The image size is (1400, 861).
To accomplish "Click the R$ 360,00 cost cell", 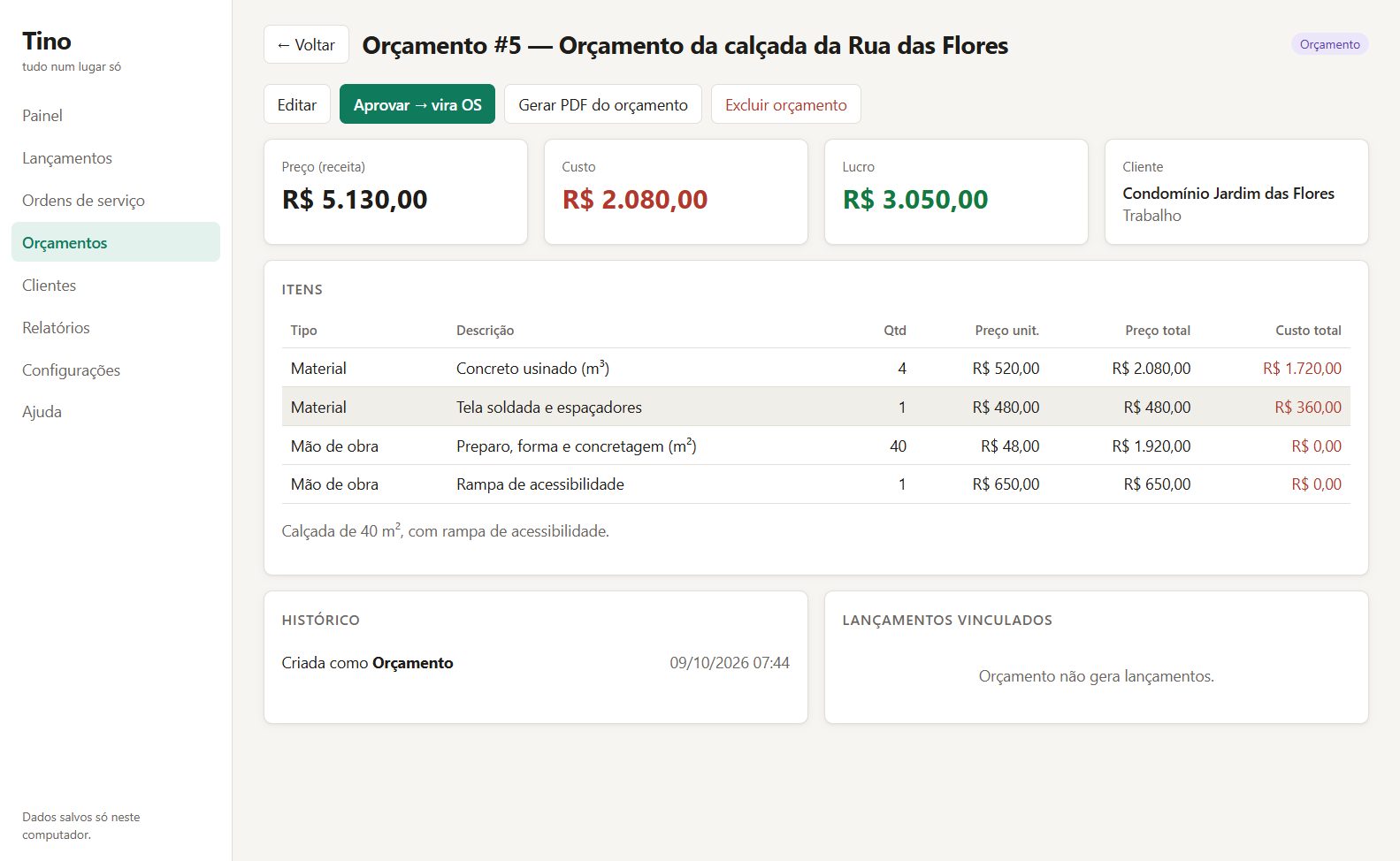I will click(1308, 408).
